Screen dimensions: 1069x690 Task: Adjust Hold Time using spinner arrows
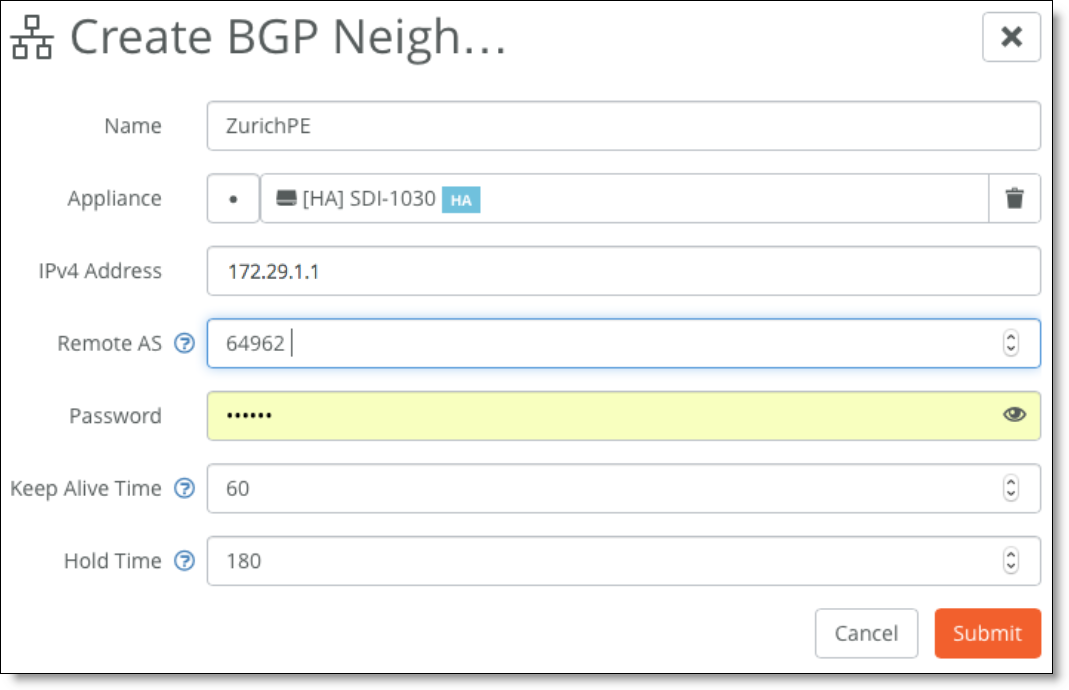[x=1011, y=560]
